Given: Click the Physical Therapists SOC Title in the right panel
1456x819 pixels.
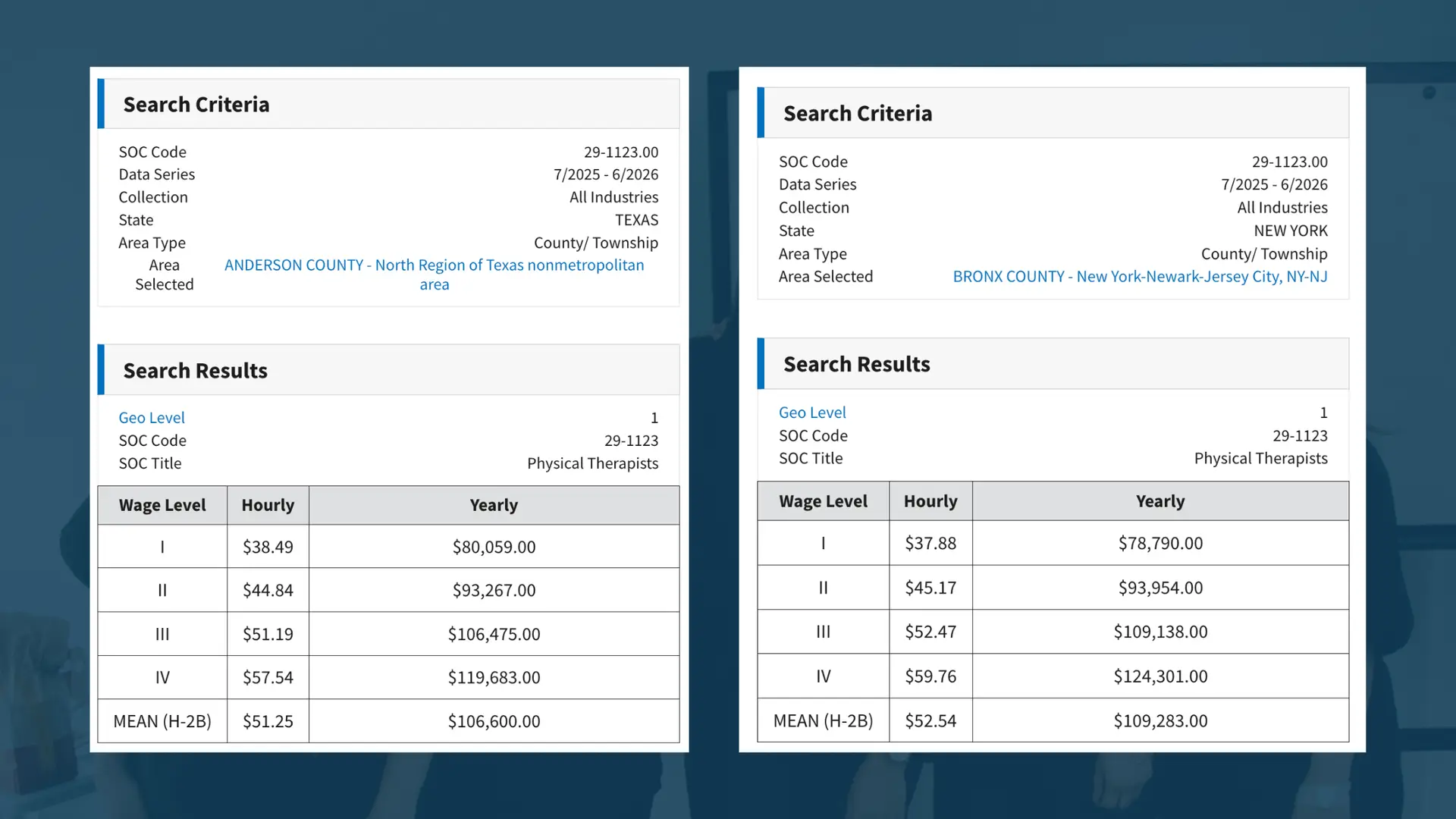Looking at the screenshot, I should pos(1260,458).
